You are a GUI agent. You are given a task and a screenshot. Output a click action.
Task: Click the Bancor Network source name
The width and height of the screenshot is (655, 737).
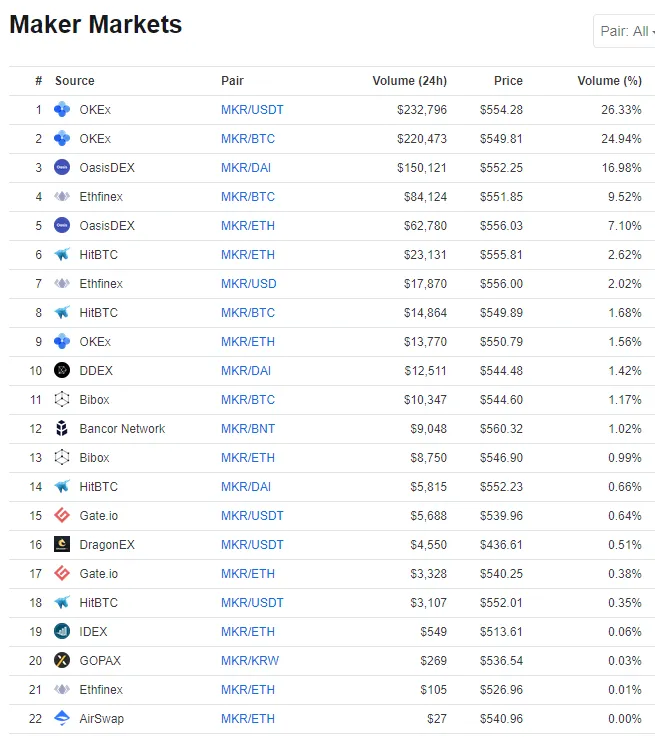tap(122, 429)
